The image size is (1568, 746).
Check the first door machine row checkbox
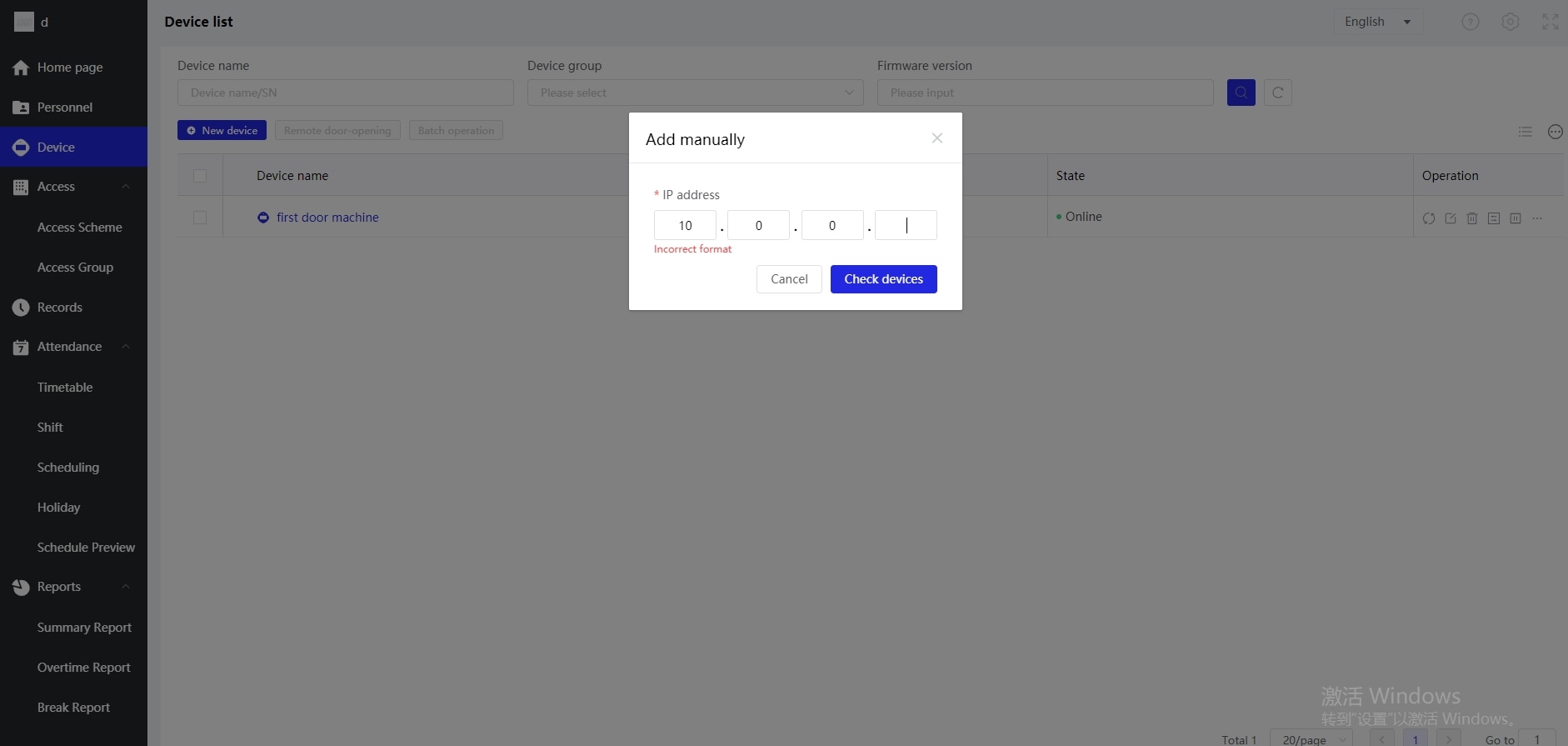coord(200,218)
